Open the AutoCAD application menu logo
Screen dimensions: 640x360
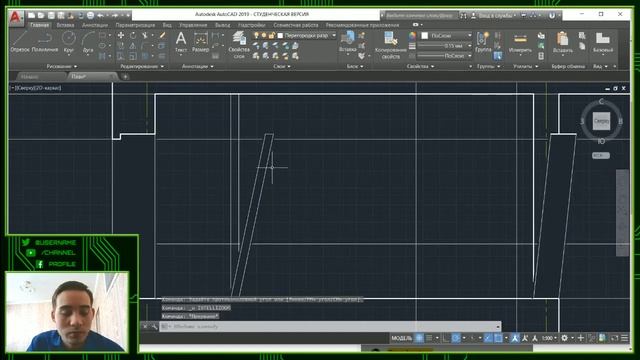pyautogui.click(x=16, y=18)
